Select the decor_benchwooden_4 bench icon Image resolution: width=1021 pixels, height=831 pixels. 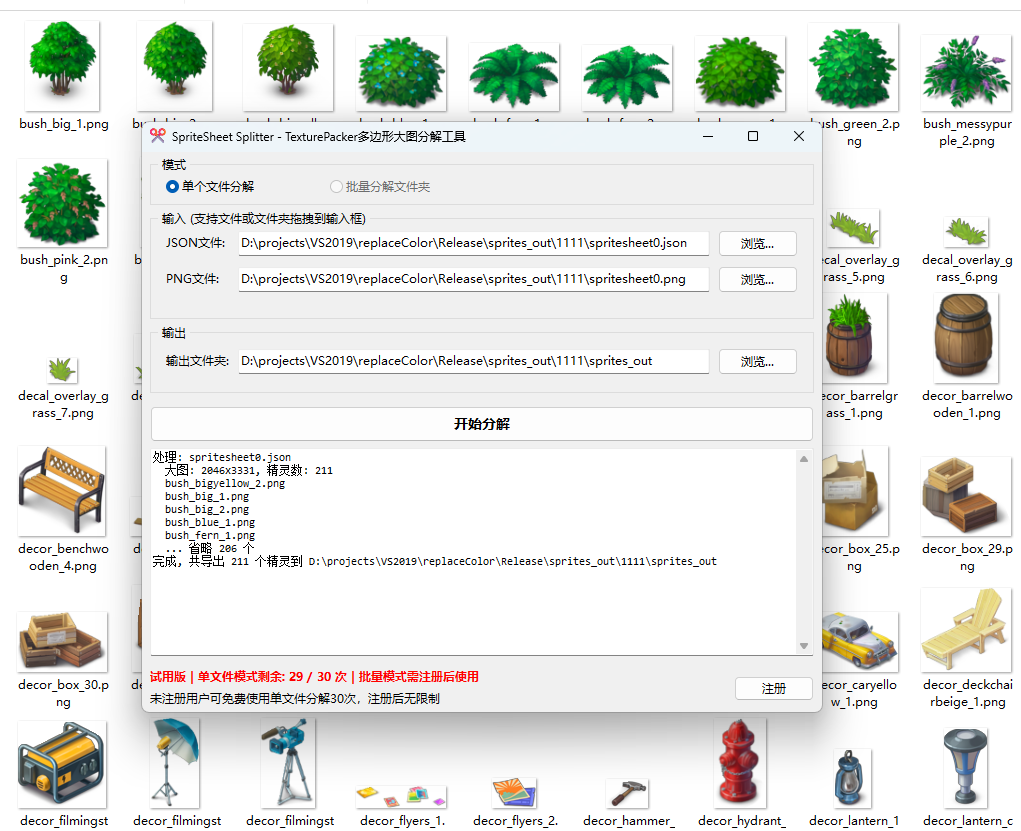pos(62,490)
